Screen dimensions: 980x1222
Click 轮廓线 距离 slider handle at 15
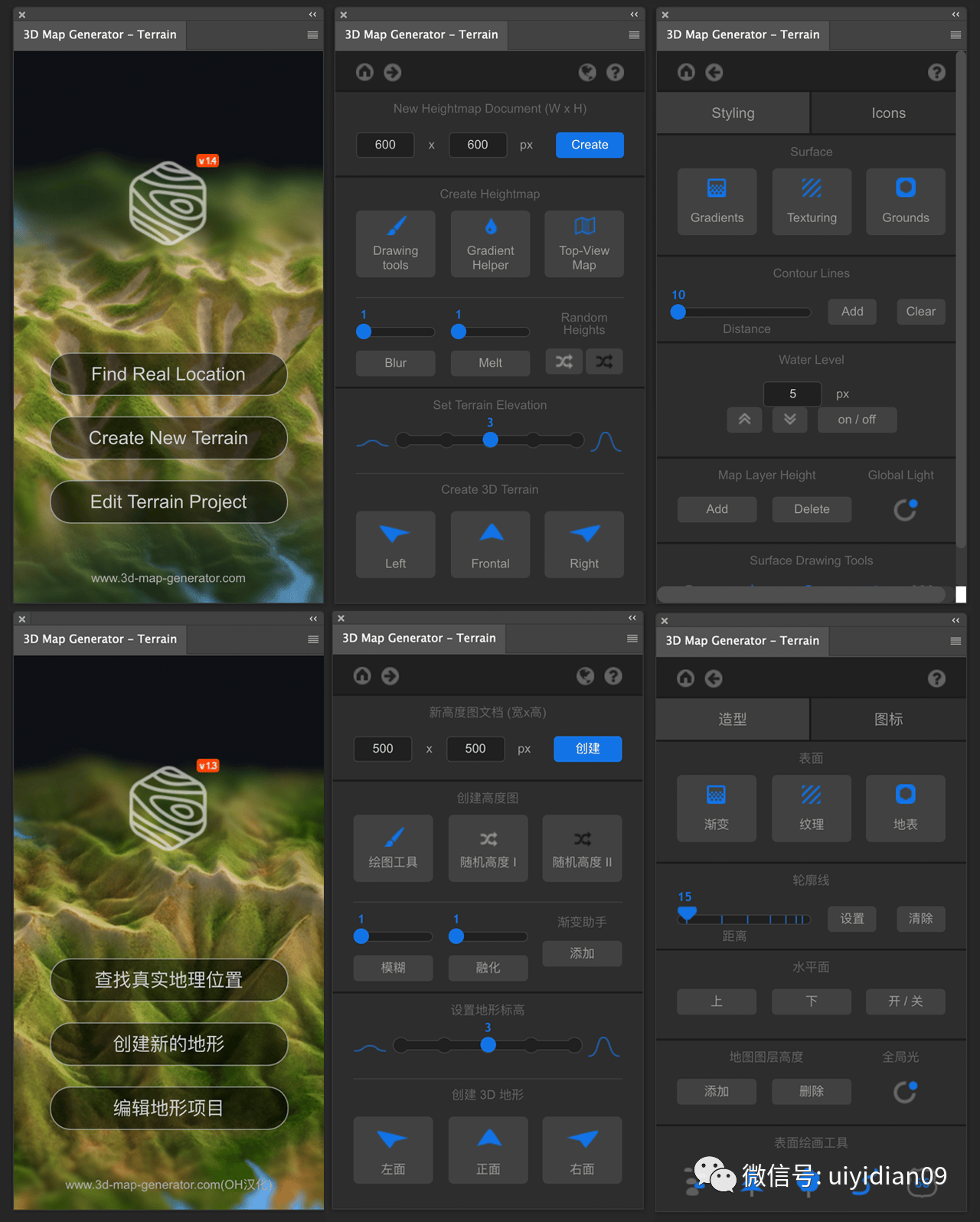coord(687,913)
